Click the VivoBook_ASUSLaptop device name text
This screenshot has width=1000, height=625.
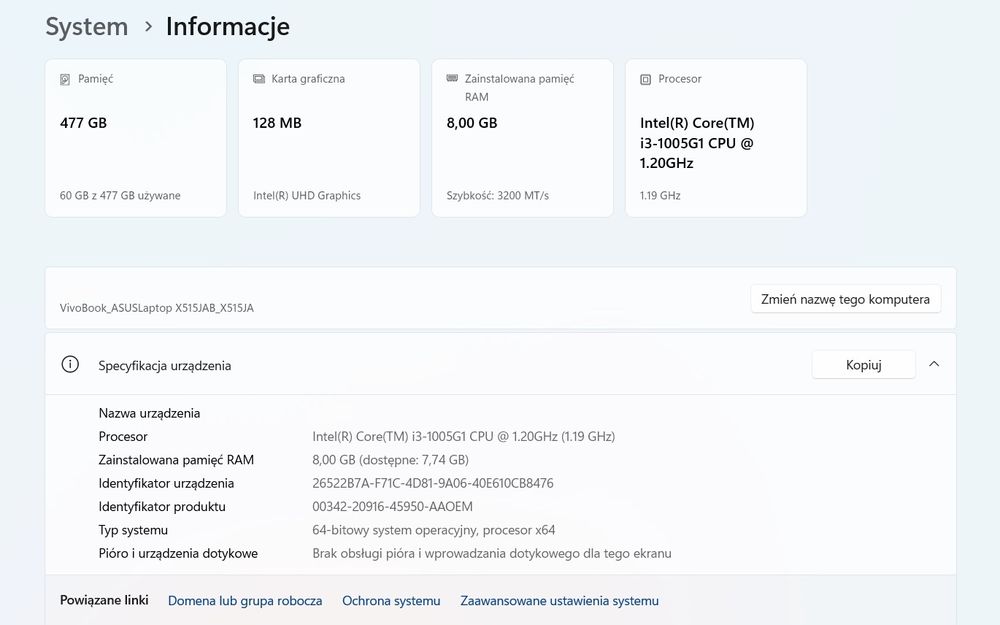[x=157, y=308]
